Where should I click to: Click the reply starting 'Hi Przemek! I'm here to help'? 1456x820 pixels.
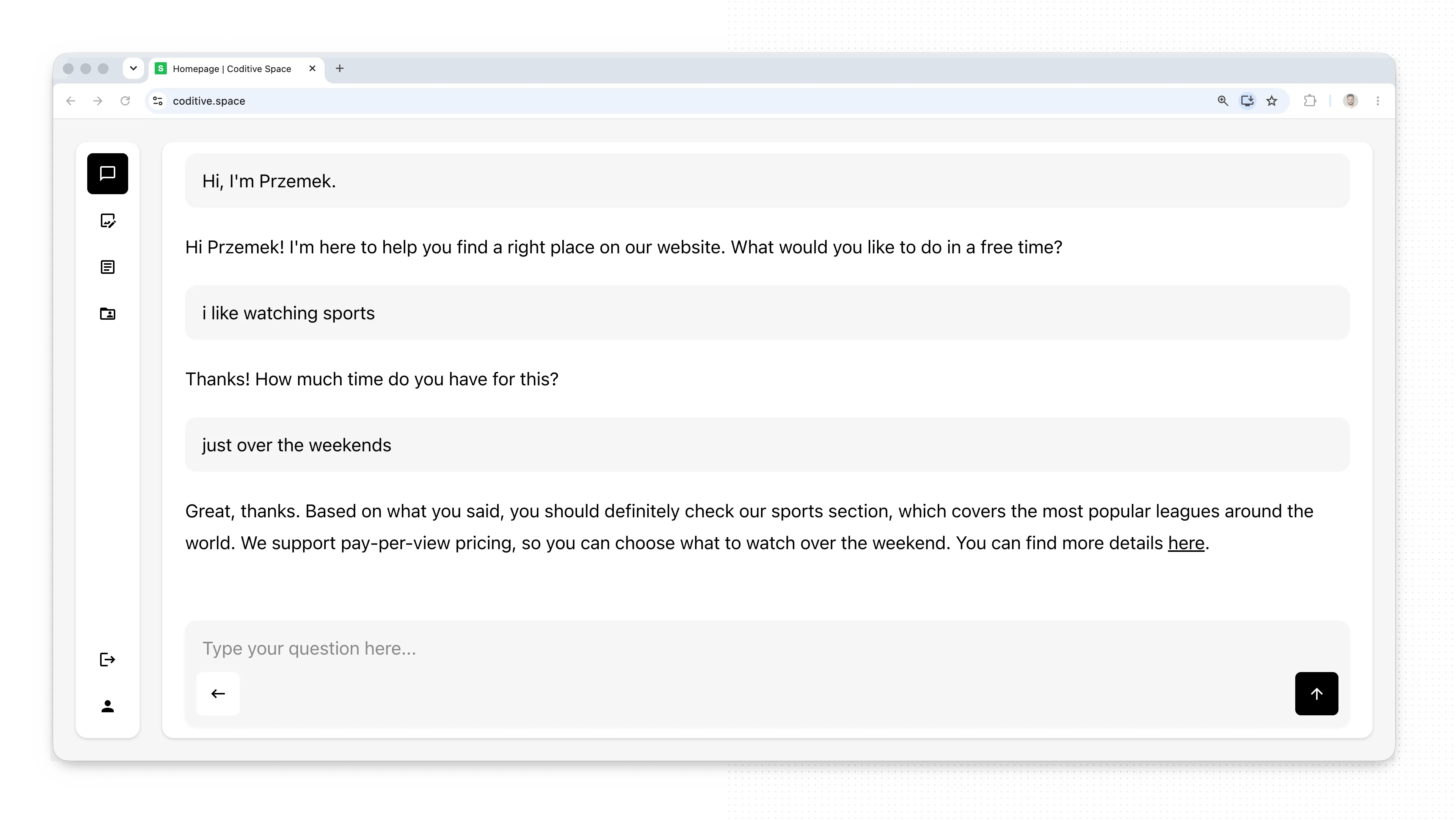click(x=624, y=247)
